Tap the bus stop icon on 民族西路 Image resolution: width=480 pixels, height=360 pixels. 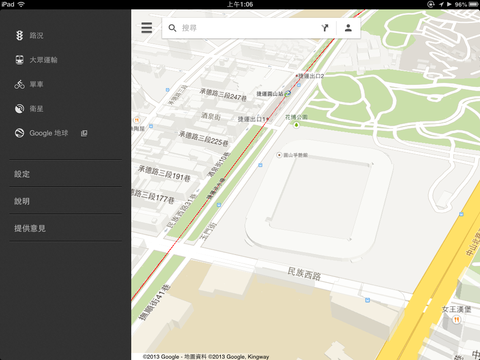367,300
